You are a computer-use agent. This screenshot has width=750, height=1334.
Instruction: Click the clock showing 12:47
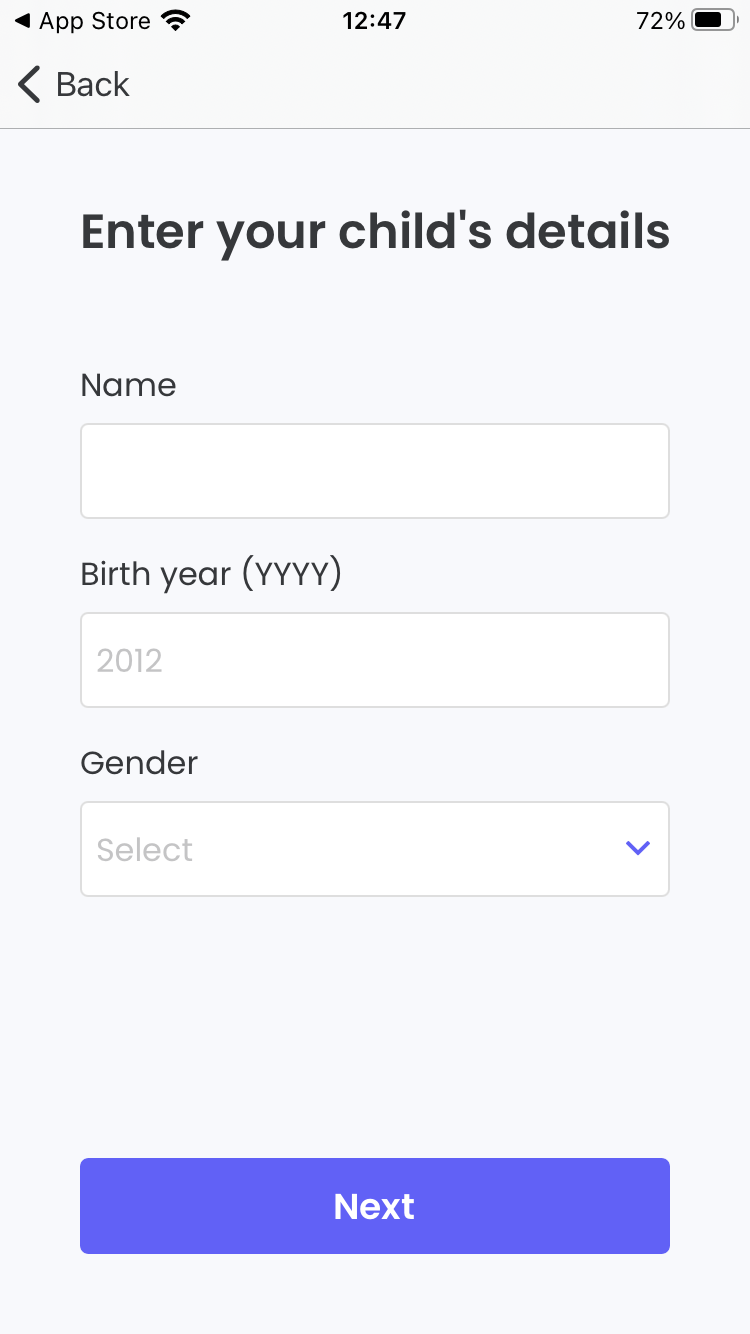[x=374, y=20]
